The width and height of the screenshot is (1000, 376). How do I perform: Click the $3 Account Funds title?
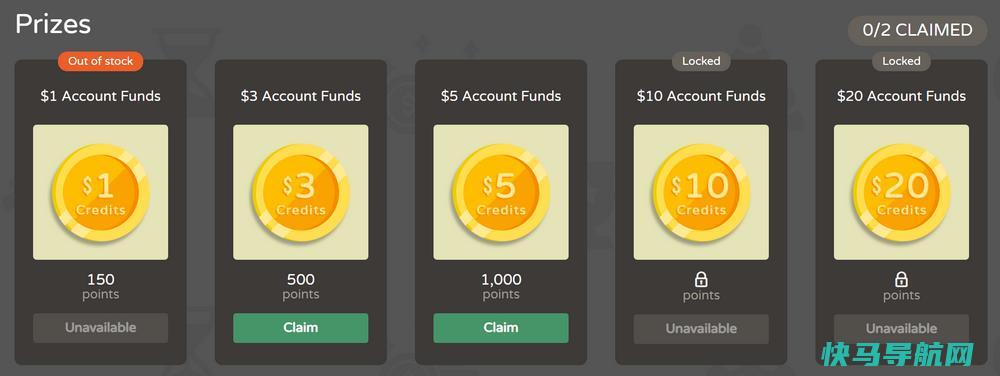tap(301, 96)
